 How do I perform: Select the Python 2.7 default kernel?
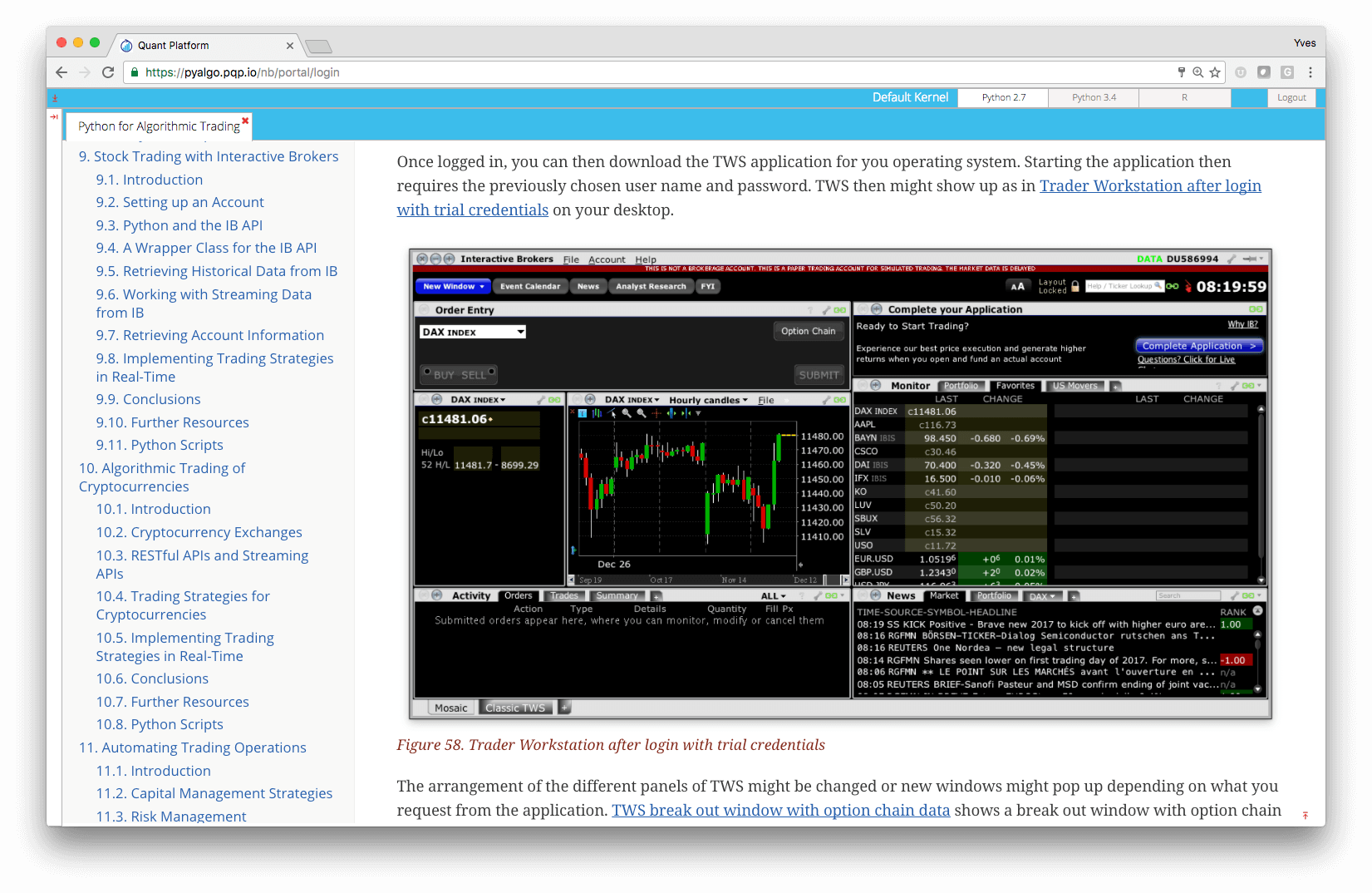[1003, 97]
